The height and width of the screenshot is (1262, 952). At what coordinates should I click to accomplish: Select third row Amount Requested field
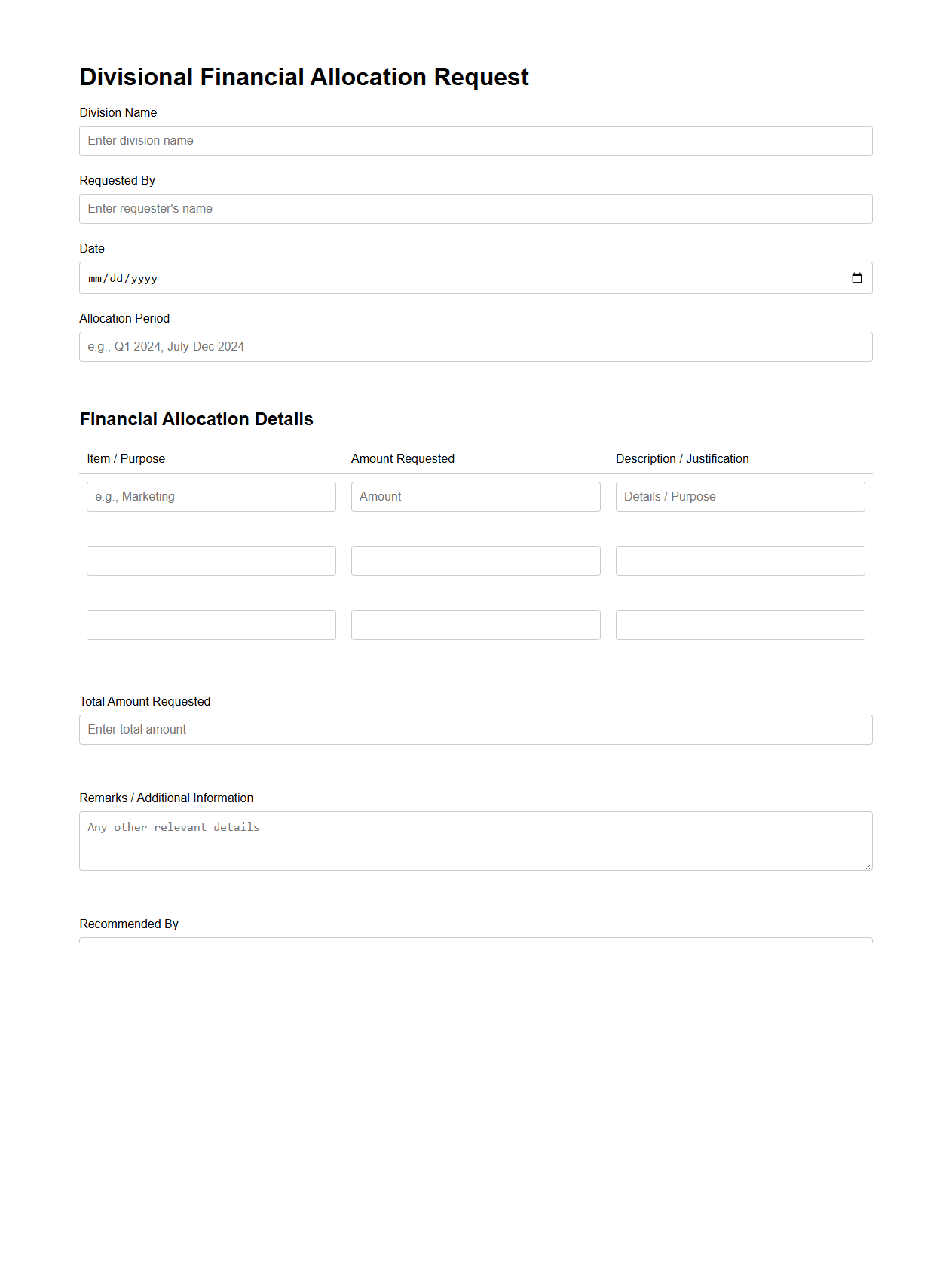tap(476, 625)
